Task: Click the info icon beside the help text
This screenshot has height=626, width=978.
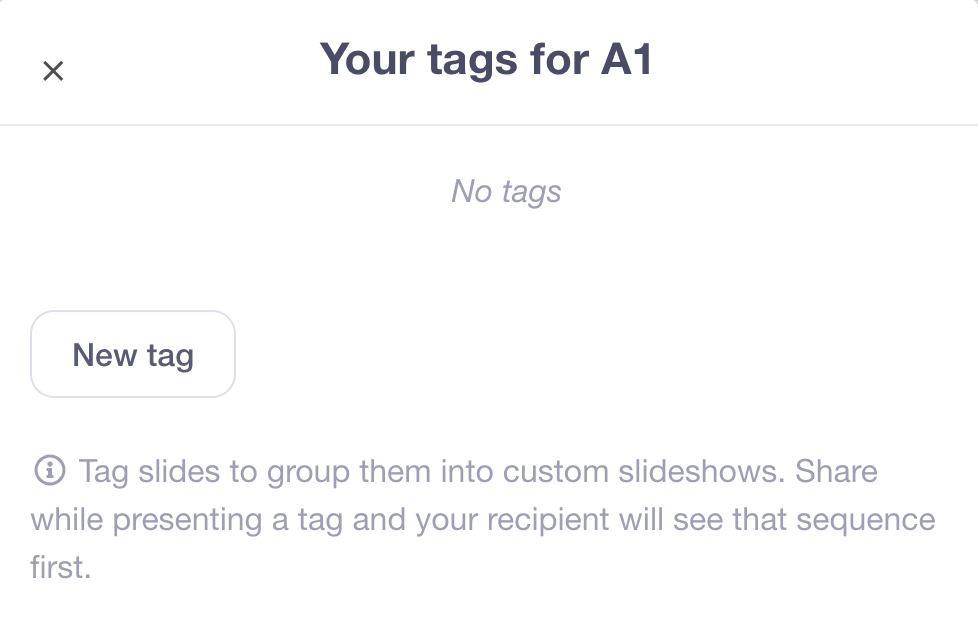Action: (x=49, y=469)
